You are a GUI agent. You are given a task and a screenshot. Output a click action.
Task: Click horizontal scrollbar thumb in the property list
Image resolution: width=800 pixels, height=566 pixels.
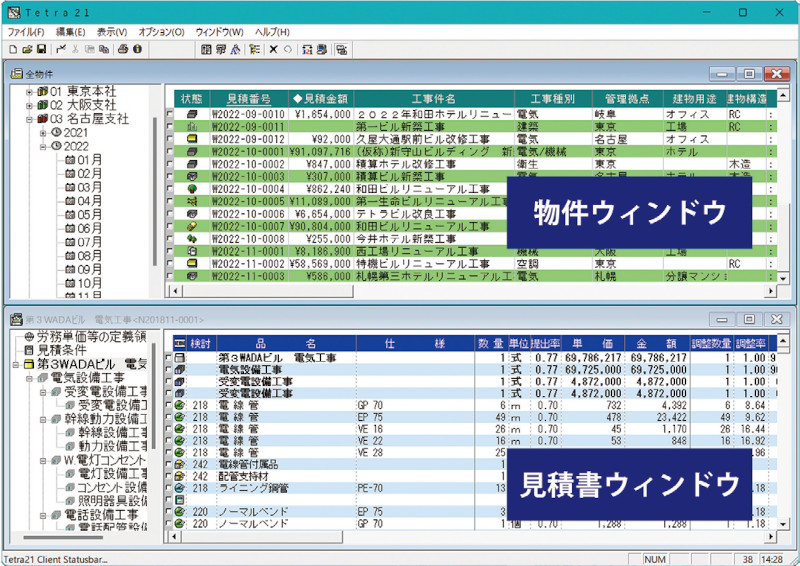(268, 291)
